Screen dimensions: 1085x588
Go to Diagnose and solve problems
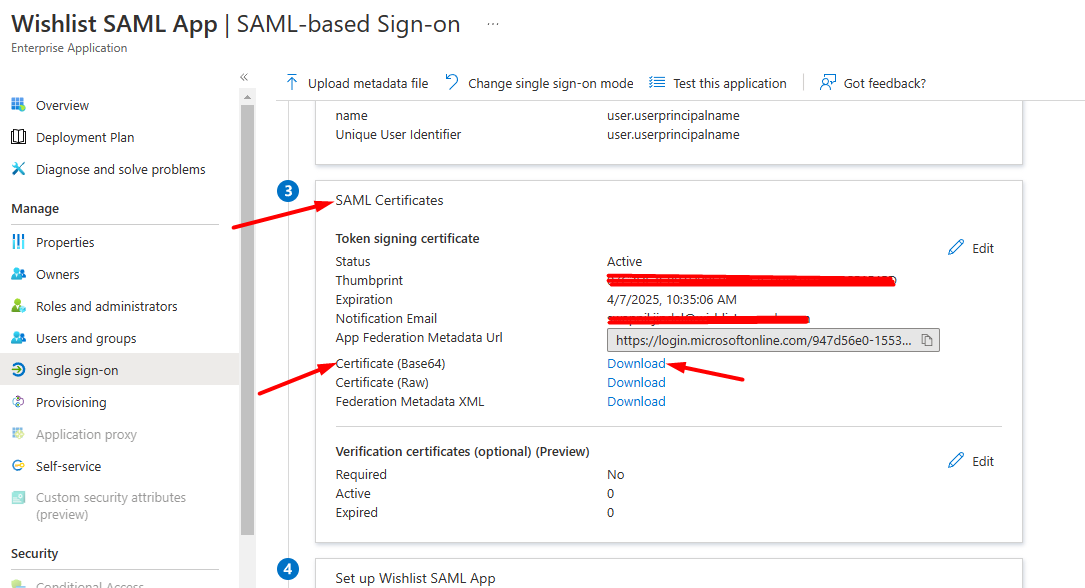[x=120, y=169]
